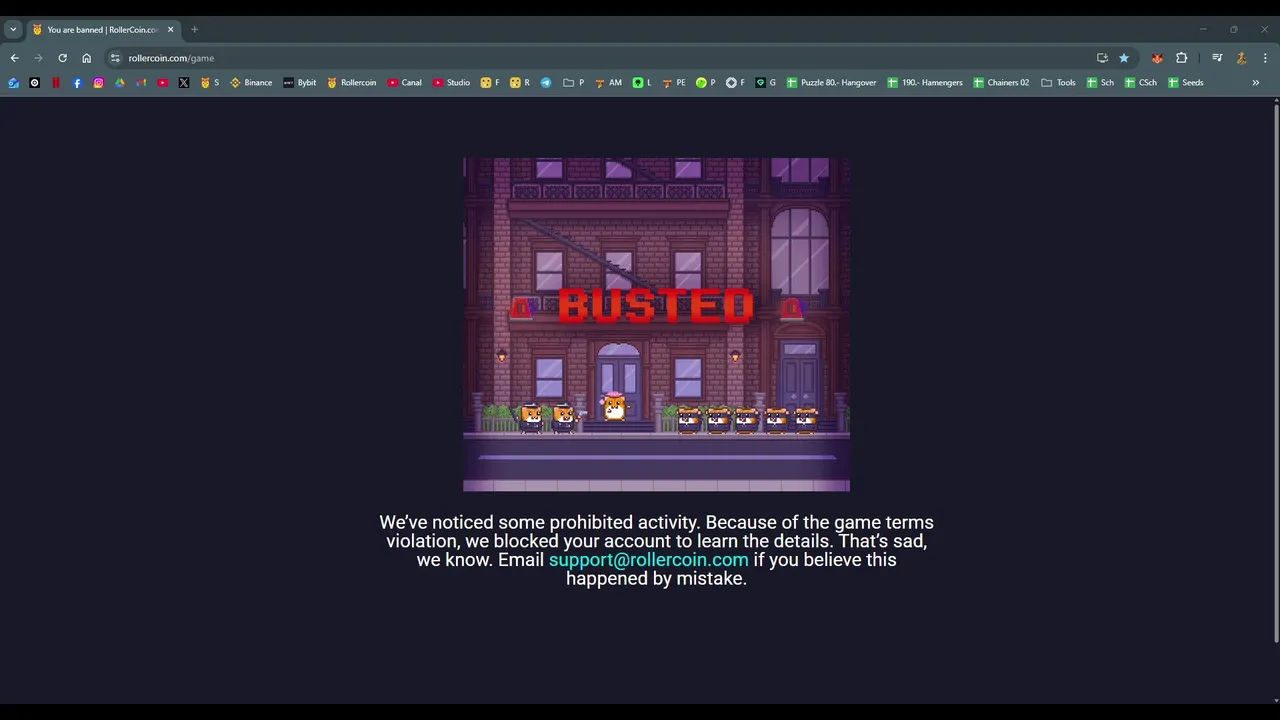Open the X (Twitter) bookmark

[184, 83]
